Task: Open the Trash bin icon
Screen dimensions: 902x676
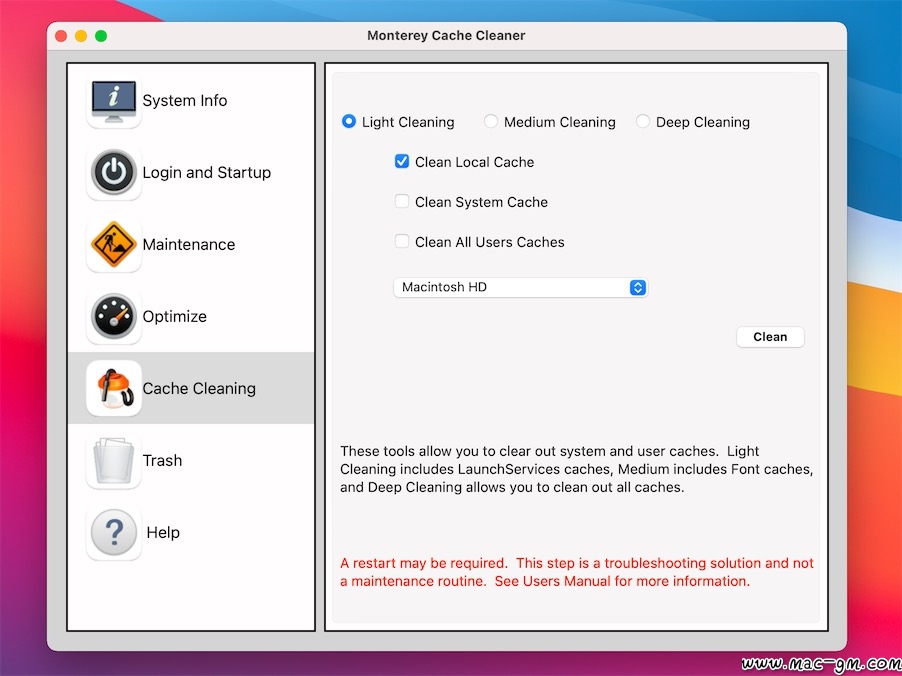Action: 114,460
